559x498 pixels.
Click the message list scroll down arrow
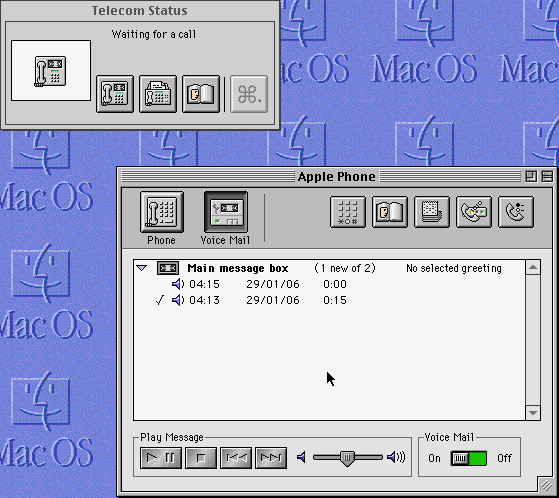coord(533,413)
